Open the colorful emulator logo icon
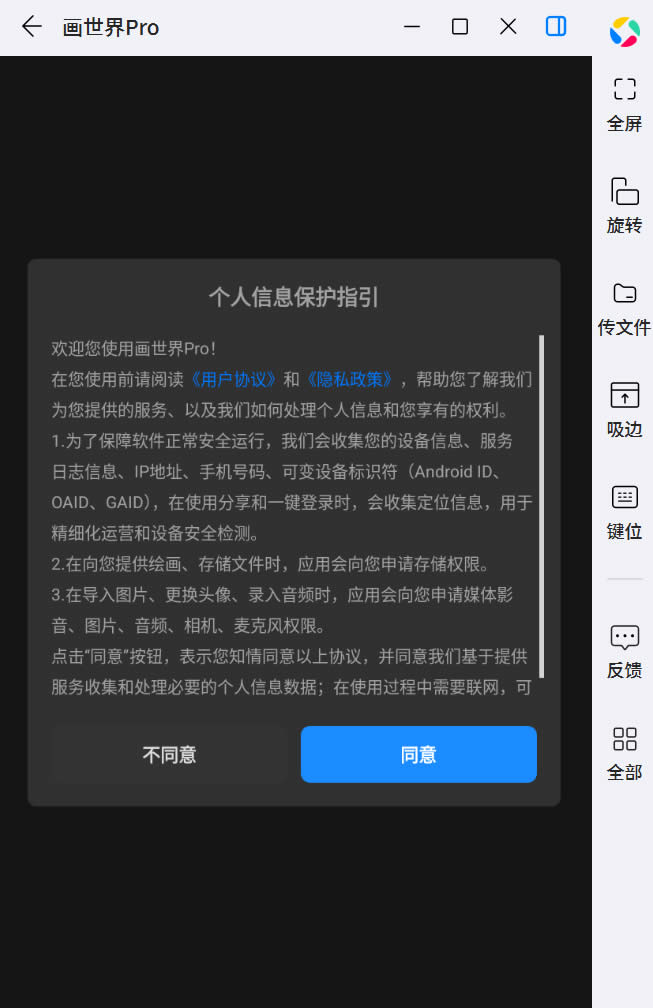 tap(625, 32)
